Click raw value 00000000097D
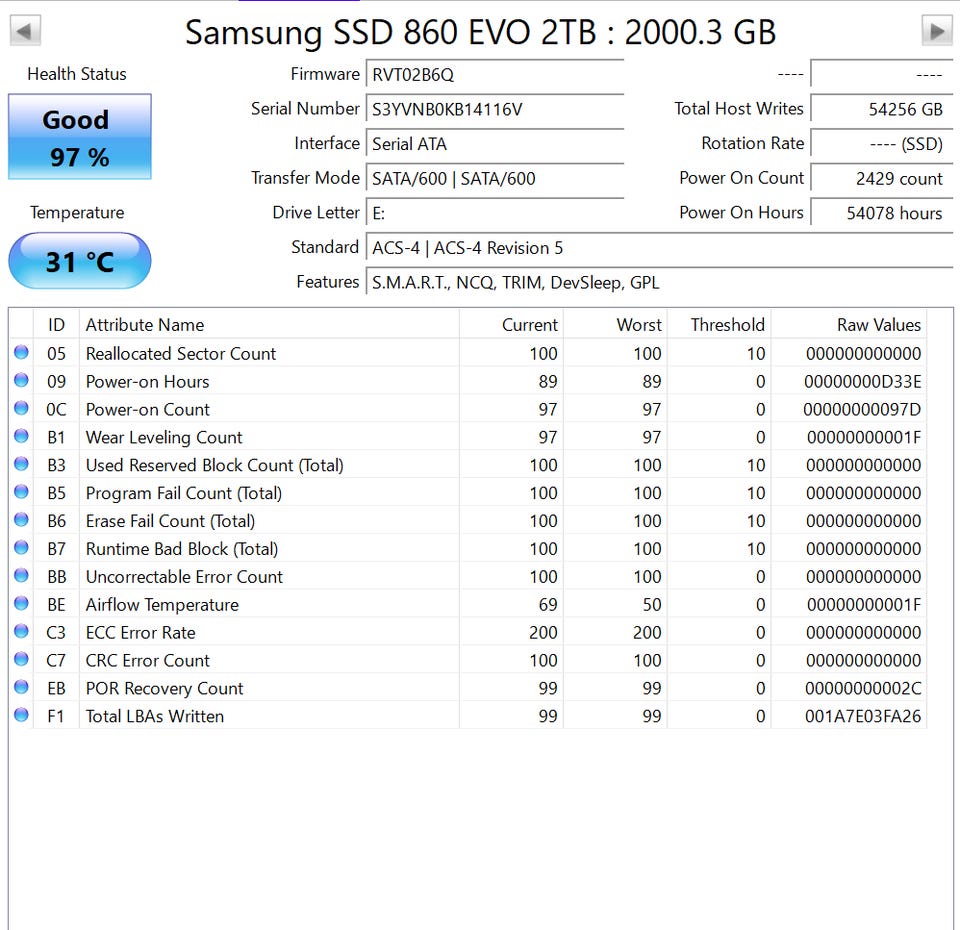 (x=862, y=409)
